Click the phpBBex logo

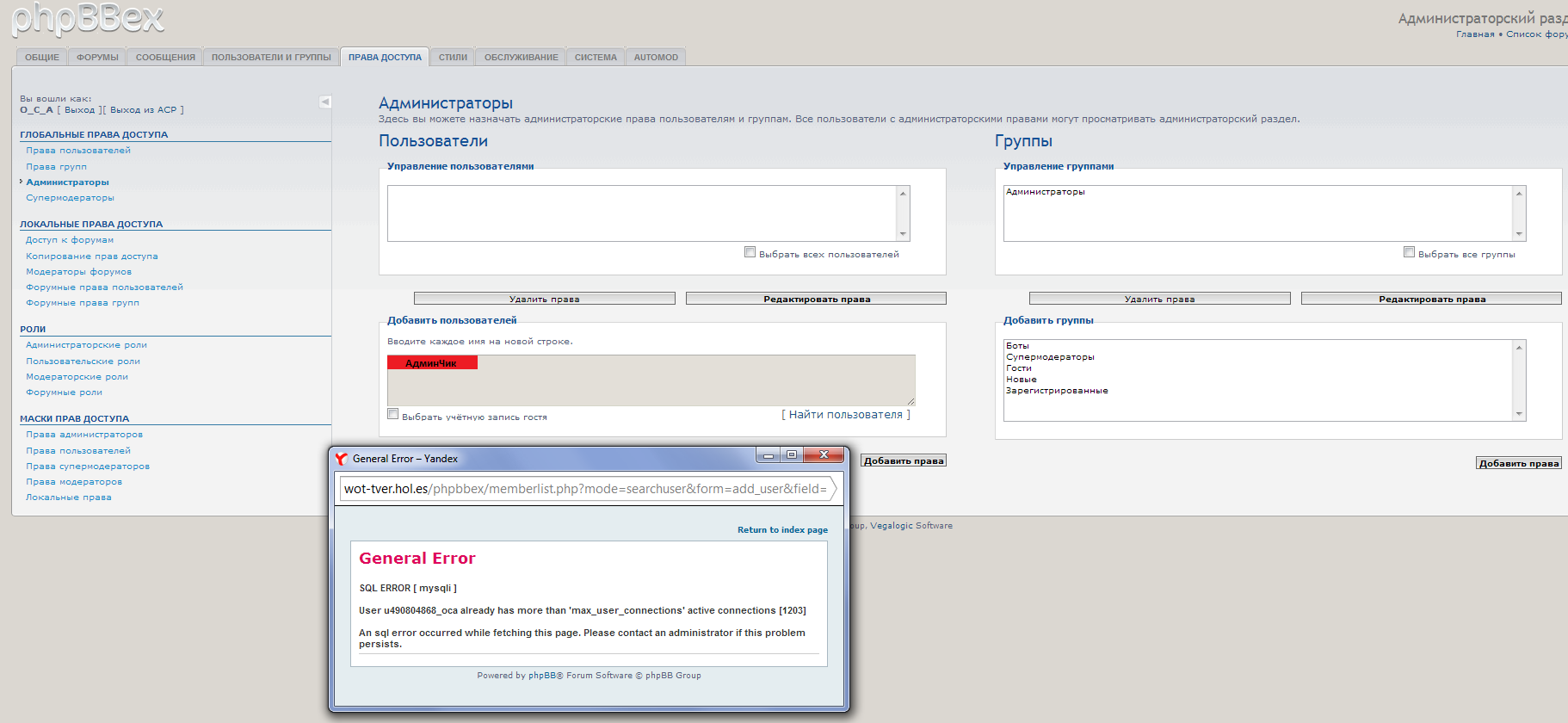click(x=88, y=19)
